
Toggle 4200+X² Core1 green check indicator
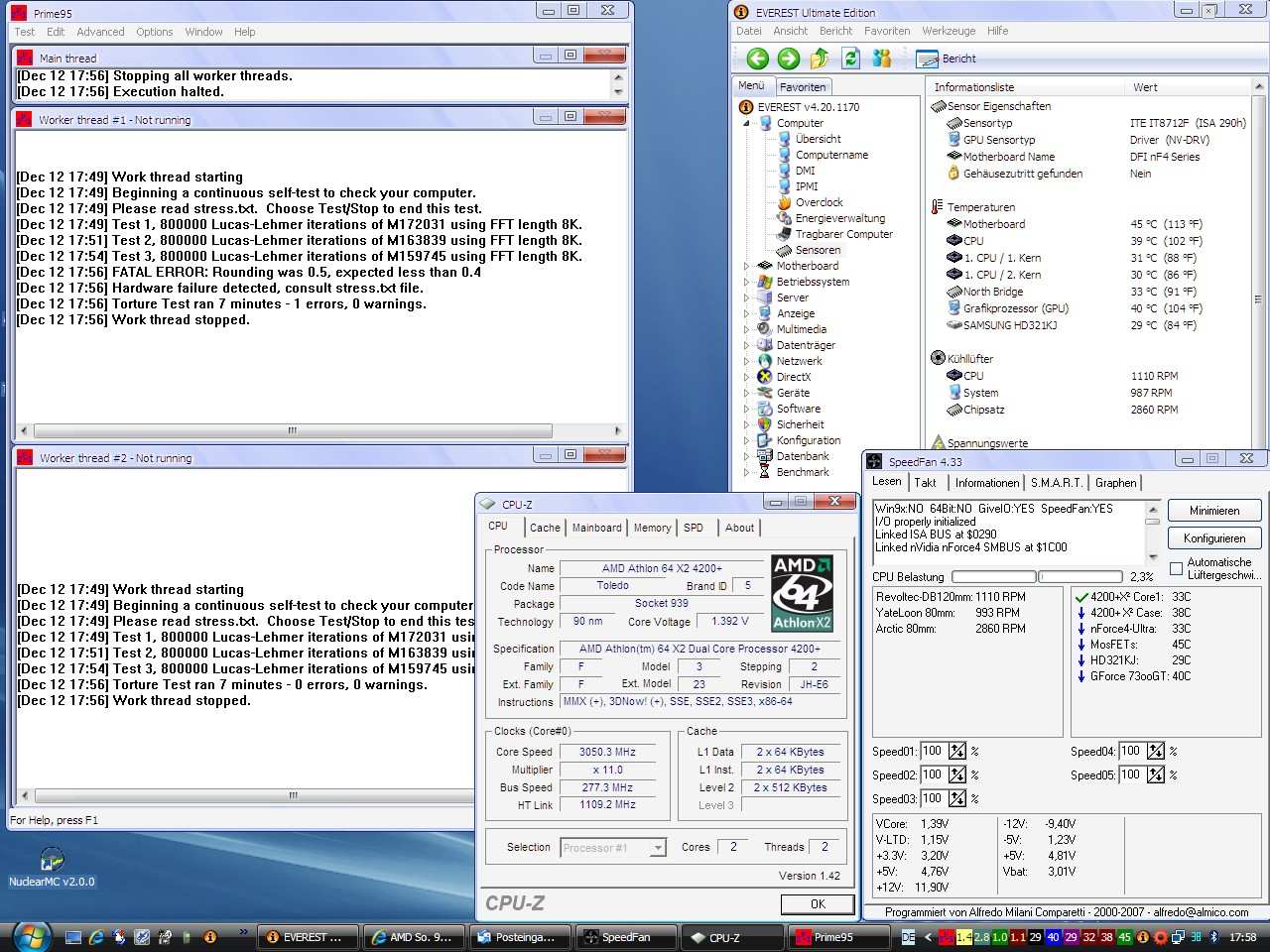tap(1081, 597)
